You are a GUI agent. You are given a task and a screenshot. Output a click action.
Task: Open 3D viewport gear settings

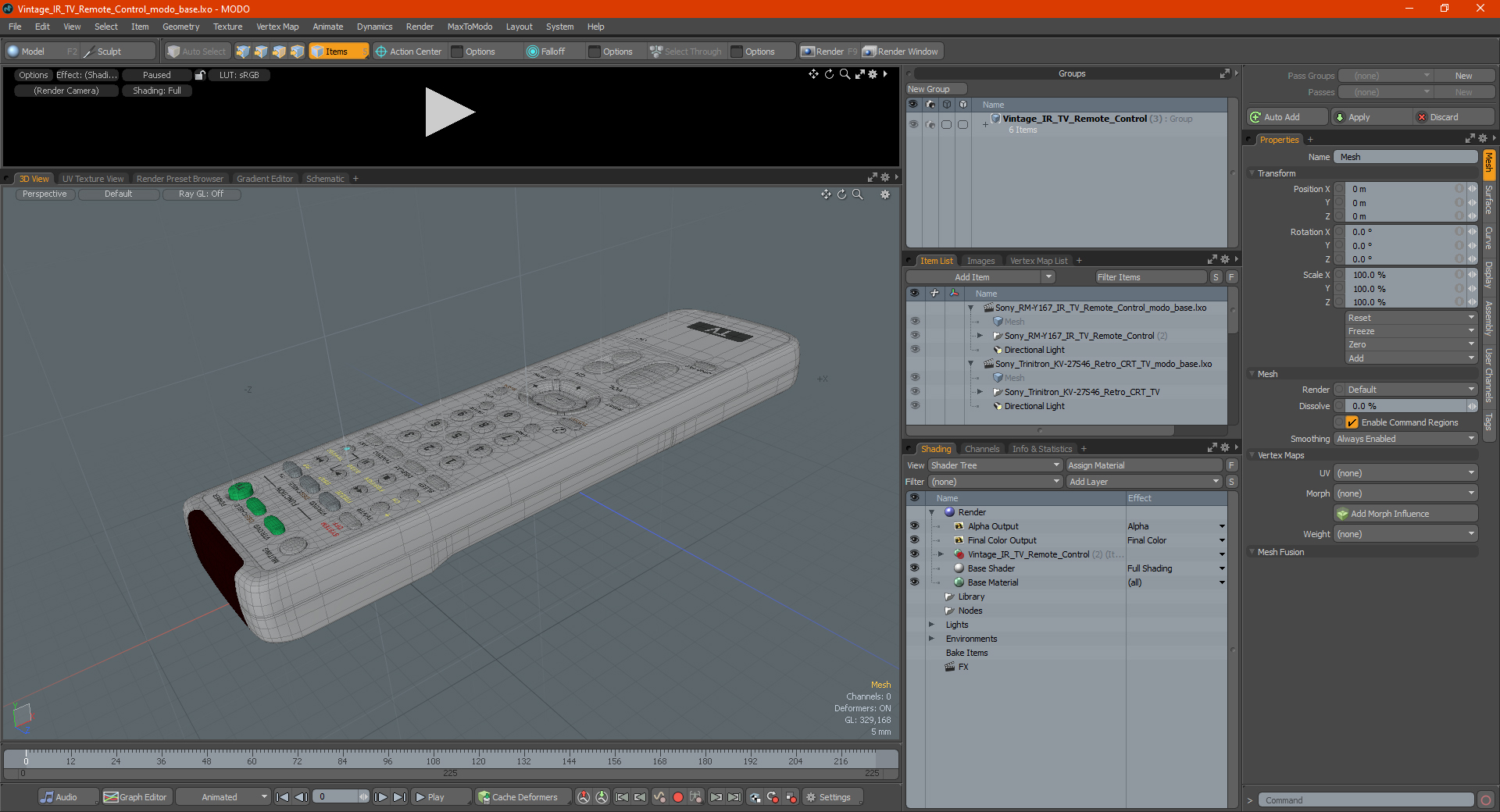point(885,194)
